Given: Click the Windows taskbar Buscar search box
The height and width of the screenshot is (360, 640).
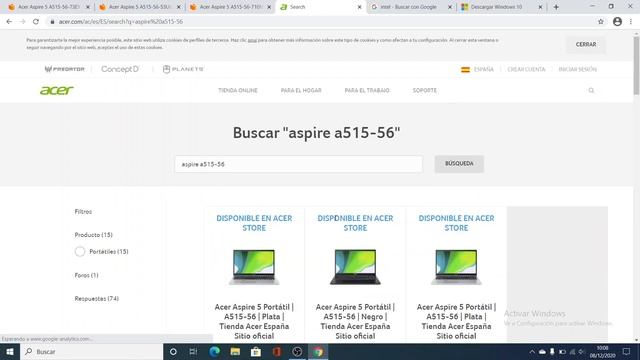Looking at the screenshot, I should coord(91,351).
